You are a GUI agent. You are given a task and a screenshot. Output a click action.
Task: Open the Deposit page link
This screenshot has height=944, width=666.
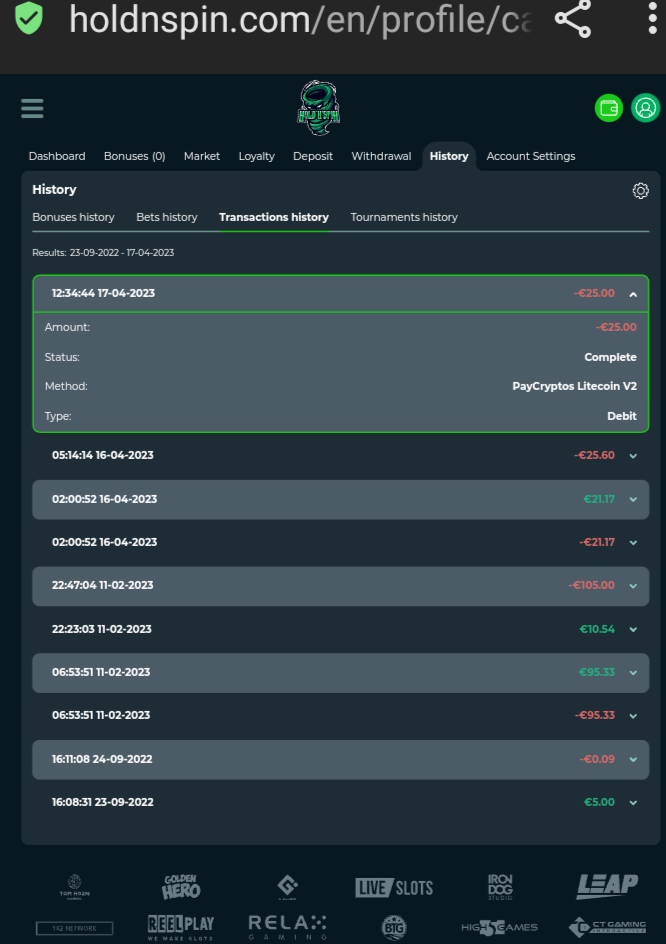pyautogui.click(x=313, y=156)
